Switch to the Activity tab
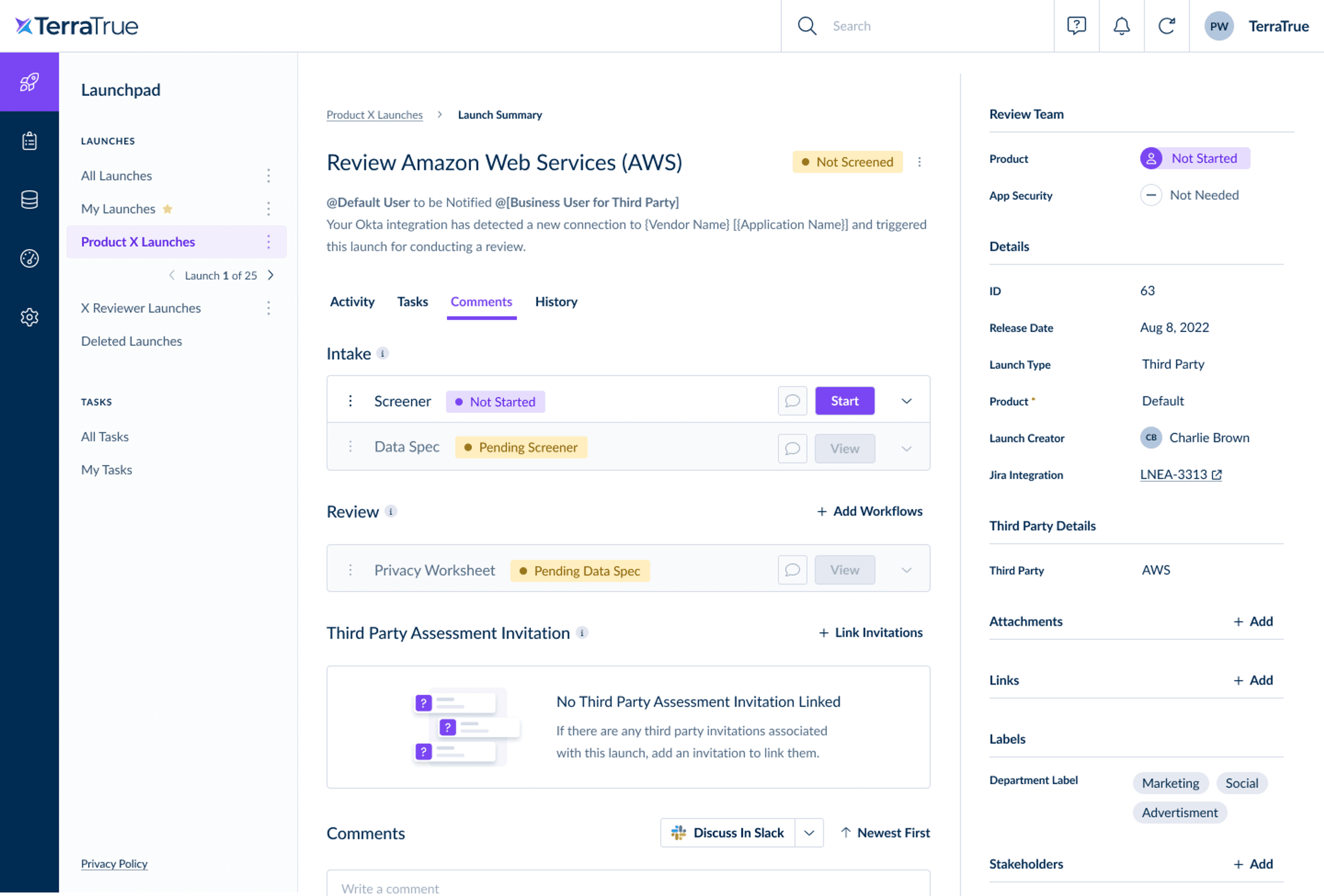Viewport: 1324px width, 896px height. pyautogui.click(x=352, y=302)
